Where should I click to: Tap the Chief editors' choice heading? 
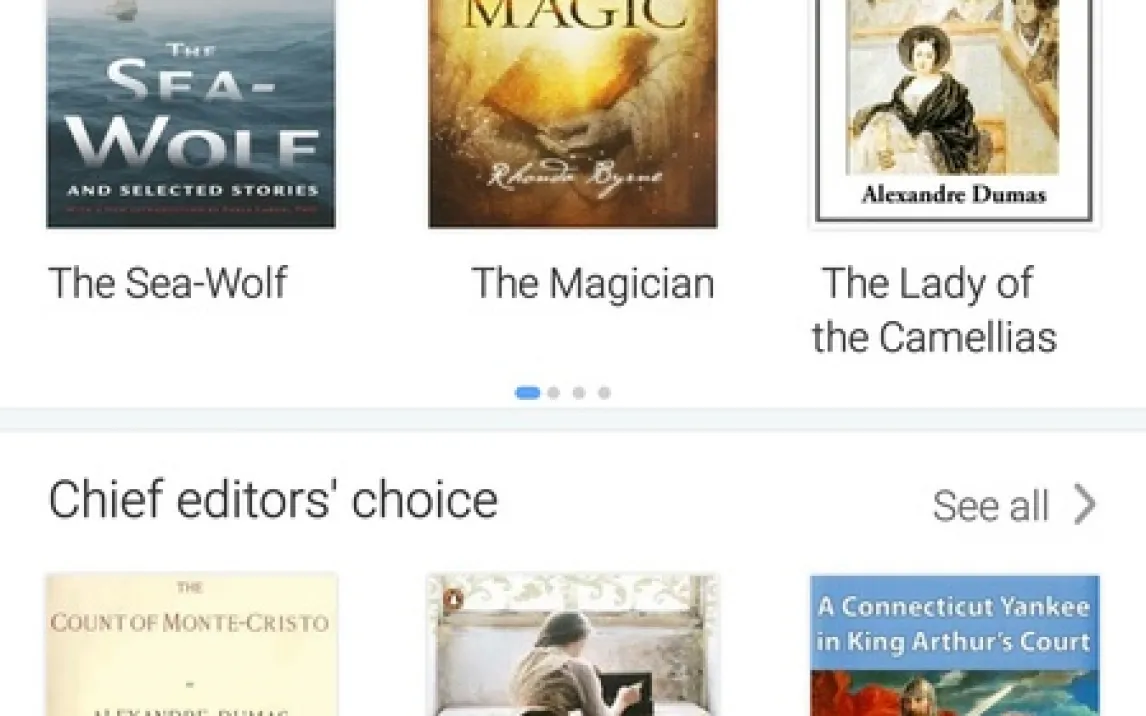273,500
